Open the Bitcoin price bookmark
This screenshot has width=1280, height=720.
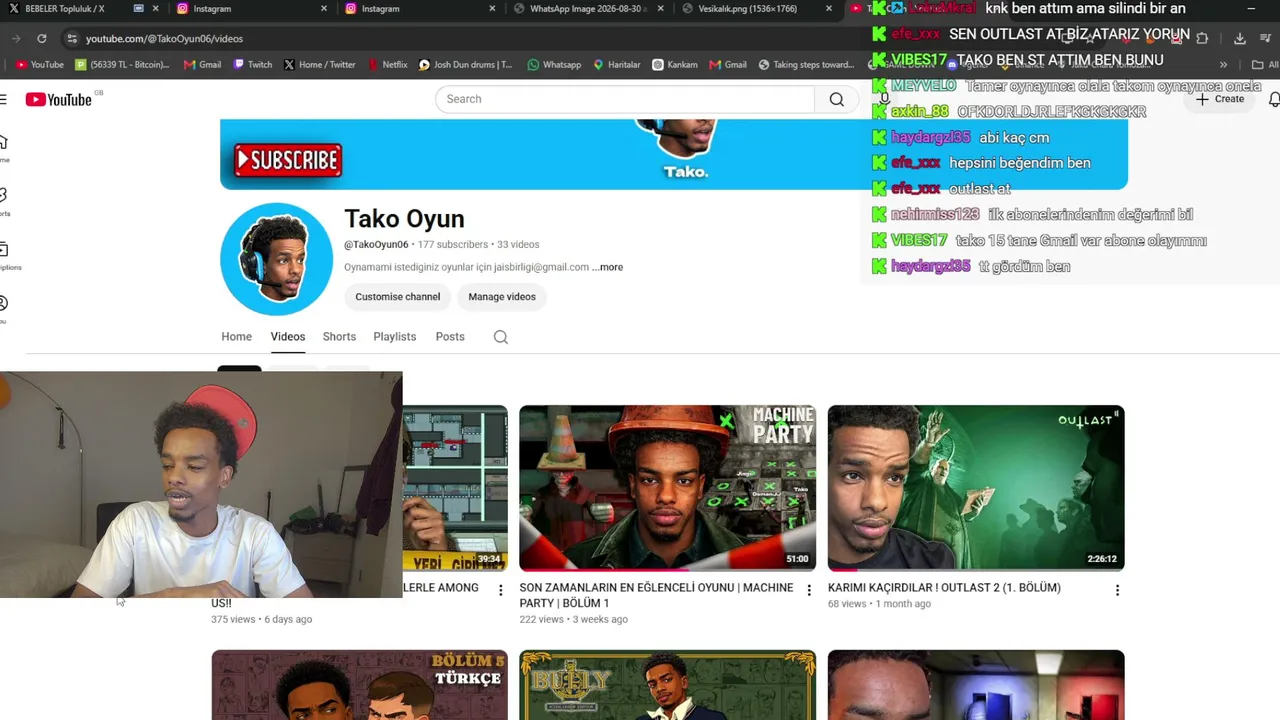click(x=123, y=65)
